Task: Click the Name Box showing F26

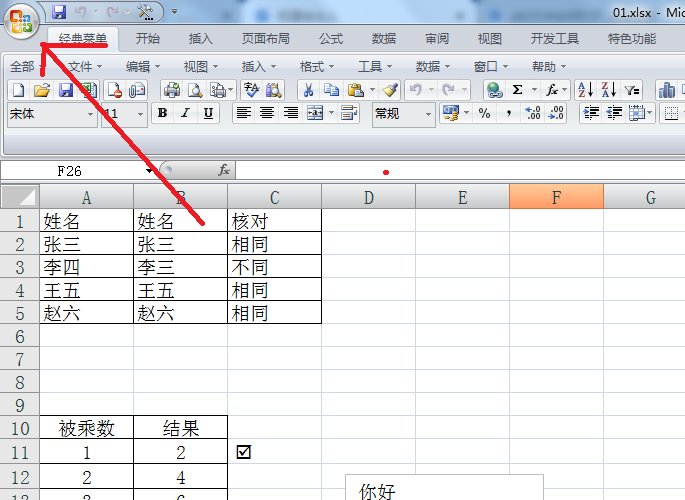Action: 72,170
